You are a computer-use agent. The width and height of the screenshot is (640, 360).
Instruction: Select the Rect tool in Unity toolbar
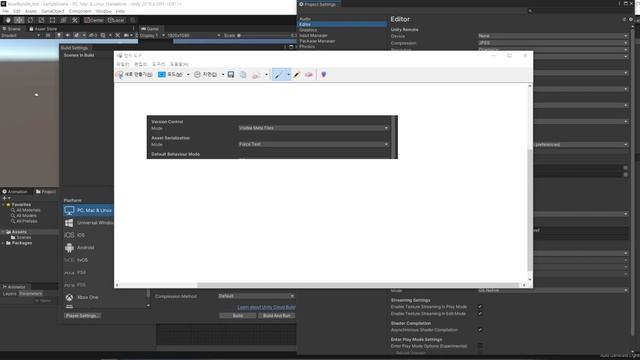52,20
